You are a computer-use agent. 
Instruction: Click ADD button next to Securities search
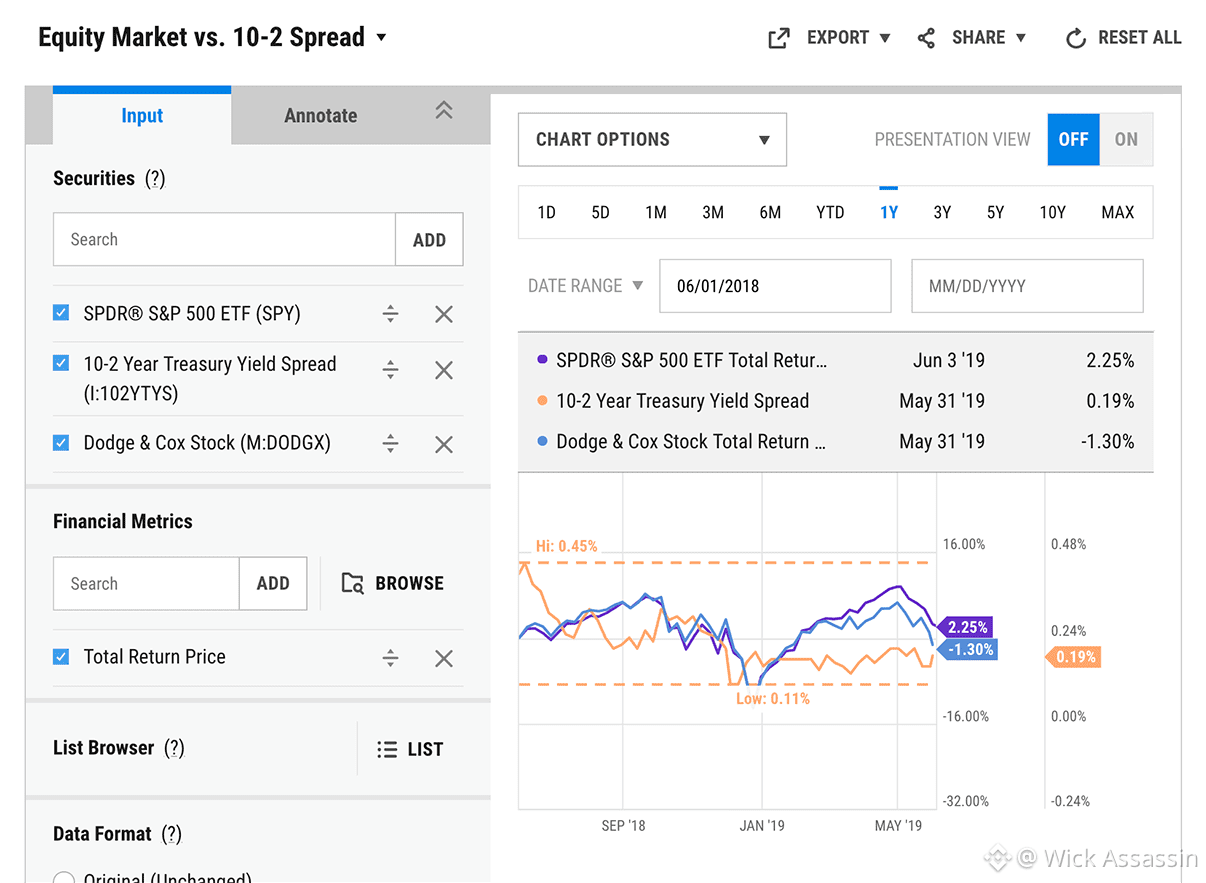429,239
